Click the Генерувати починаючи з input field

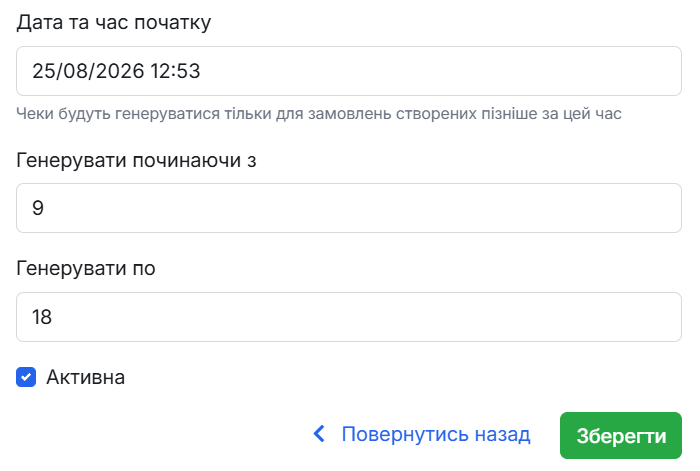pos(349,208)
